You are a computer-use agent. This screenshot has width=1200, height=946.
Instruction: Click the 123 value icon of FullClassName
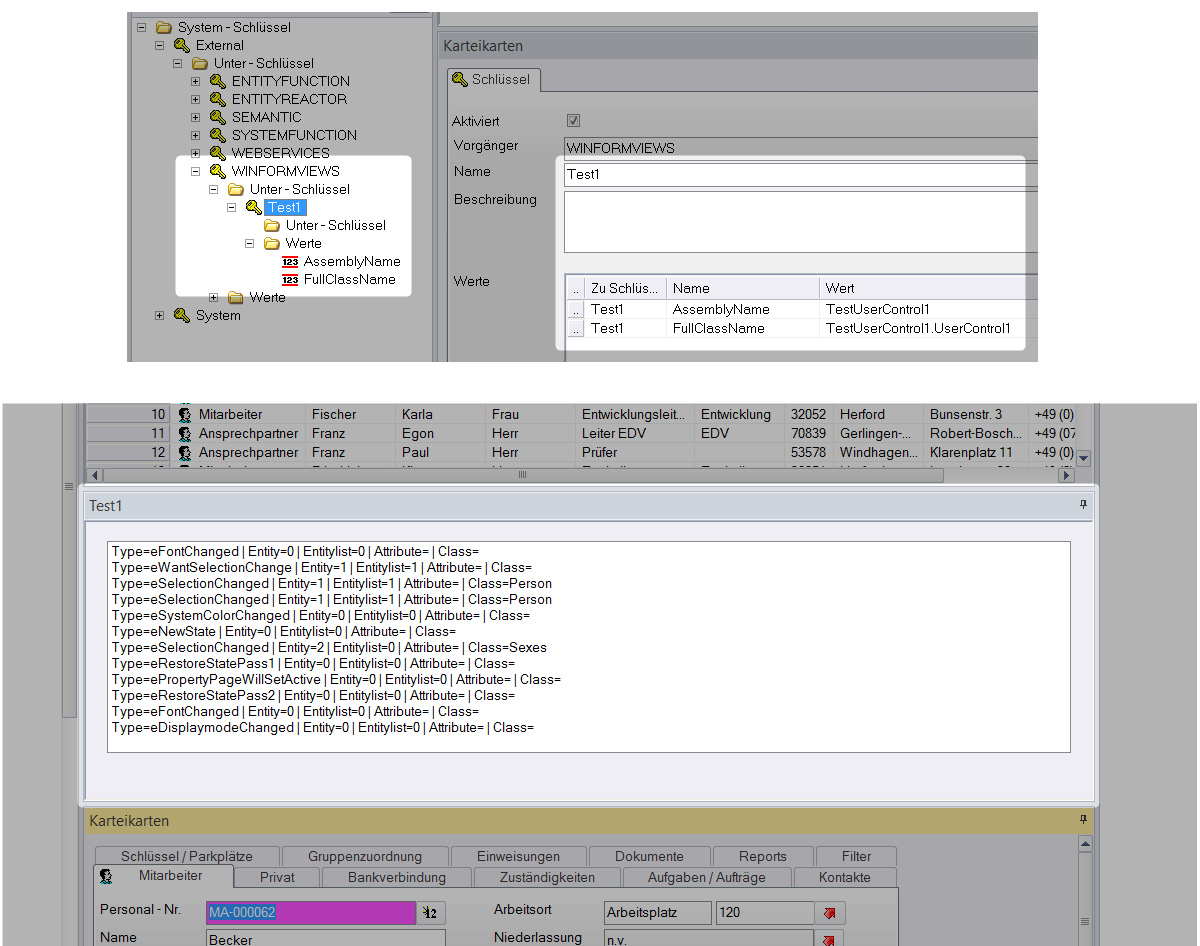click(x=290, y=280)
